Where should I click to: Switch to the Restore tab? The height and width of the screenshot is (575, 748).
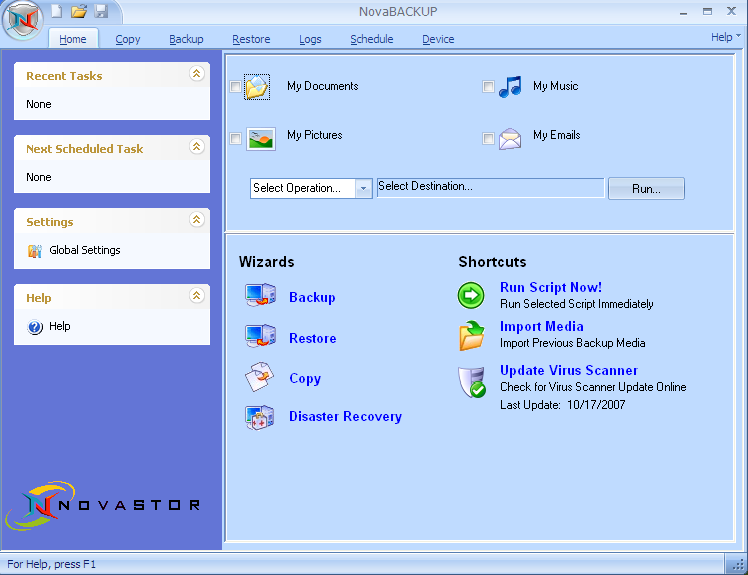coord(251,39)
